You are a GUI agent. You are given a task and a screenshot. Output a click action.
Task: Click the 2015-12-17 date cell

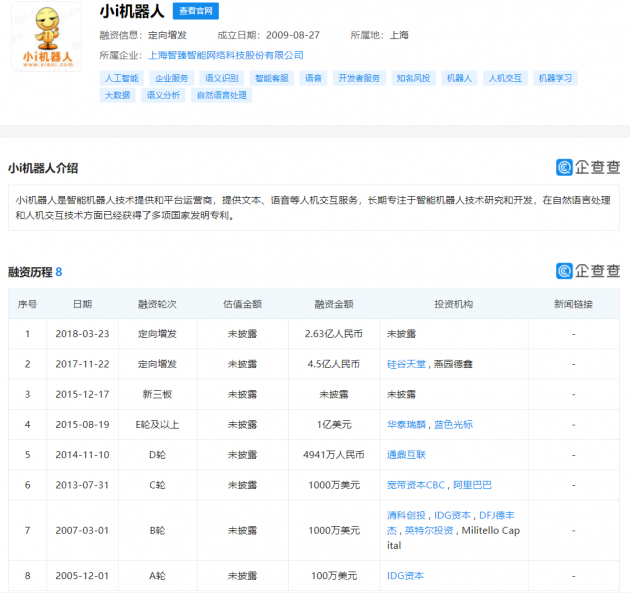click(x=82, y=395)
